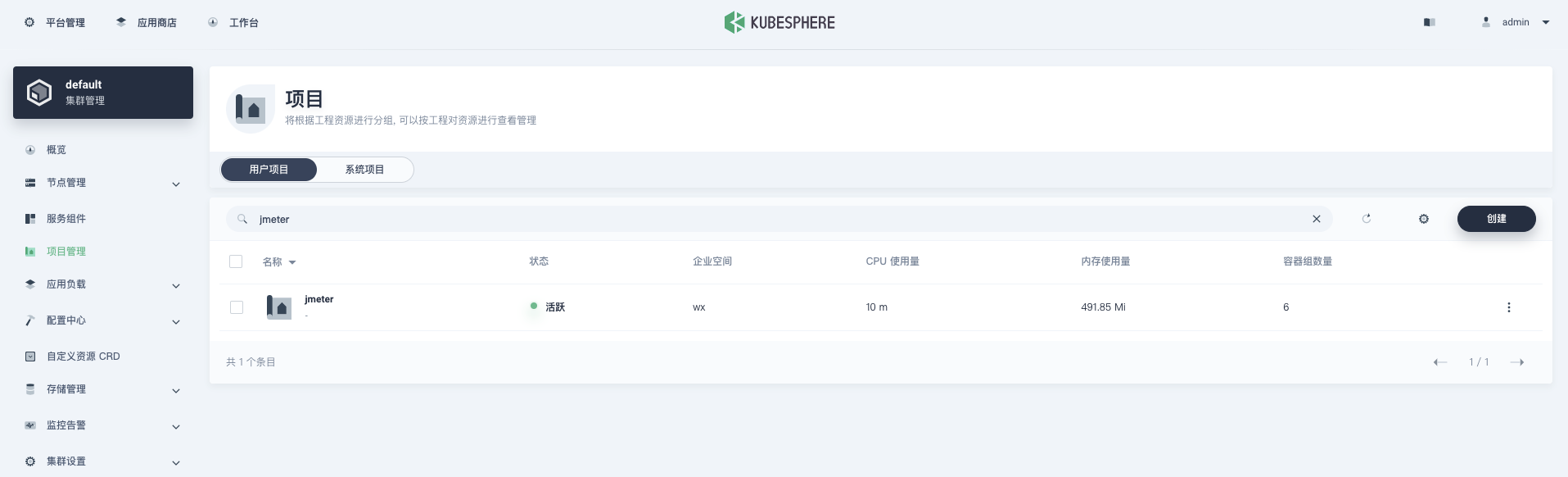
Task: Open the jmeter project link
Action: [319, 299]
